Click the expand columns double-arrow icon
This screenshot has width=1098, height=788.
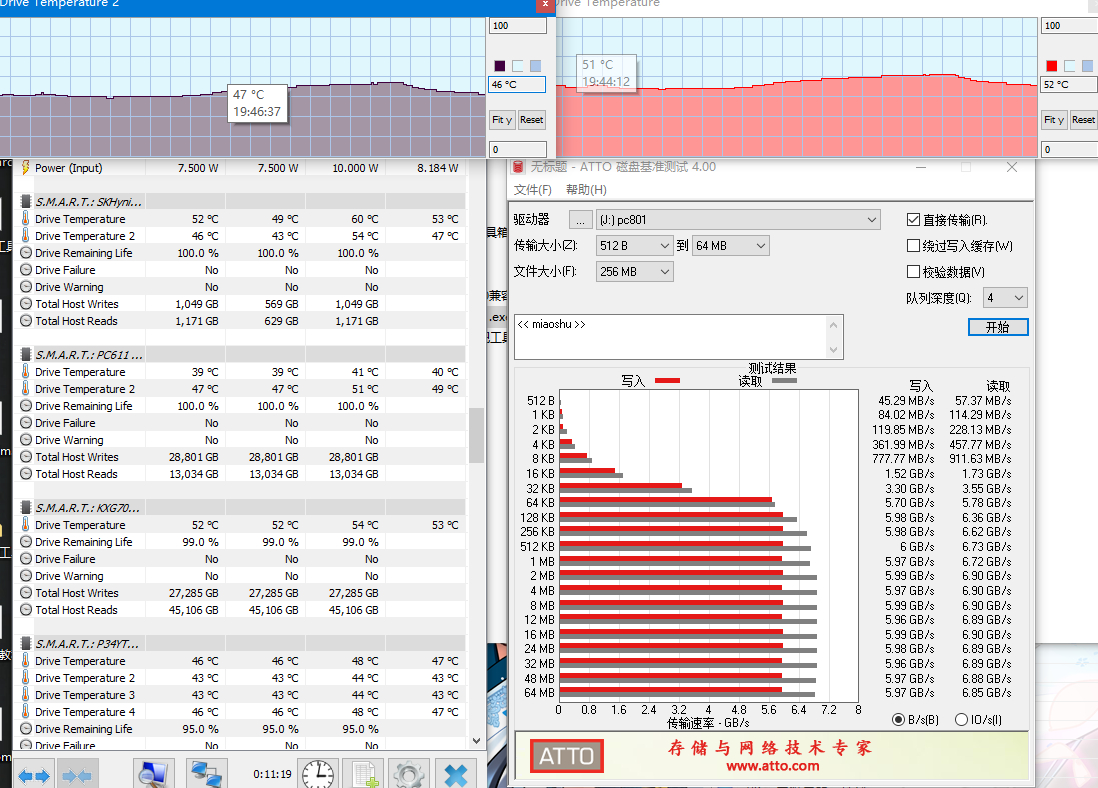34,775
